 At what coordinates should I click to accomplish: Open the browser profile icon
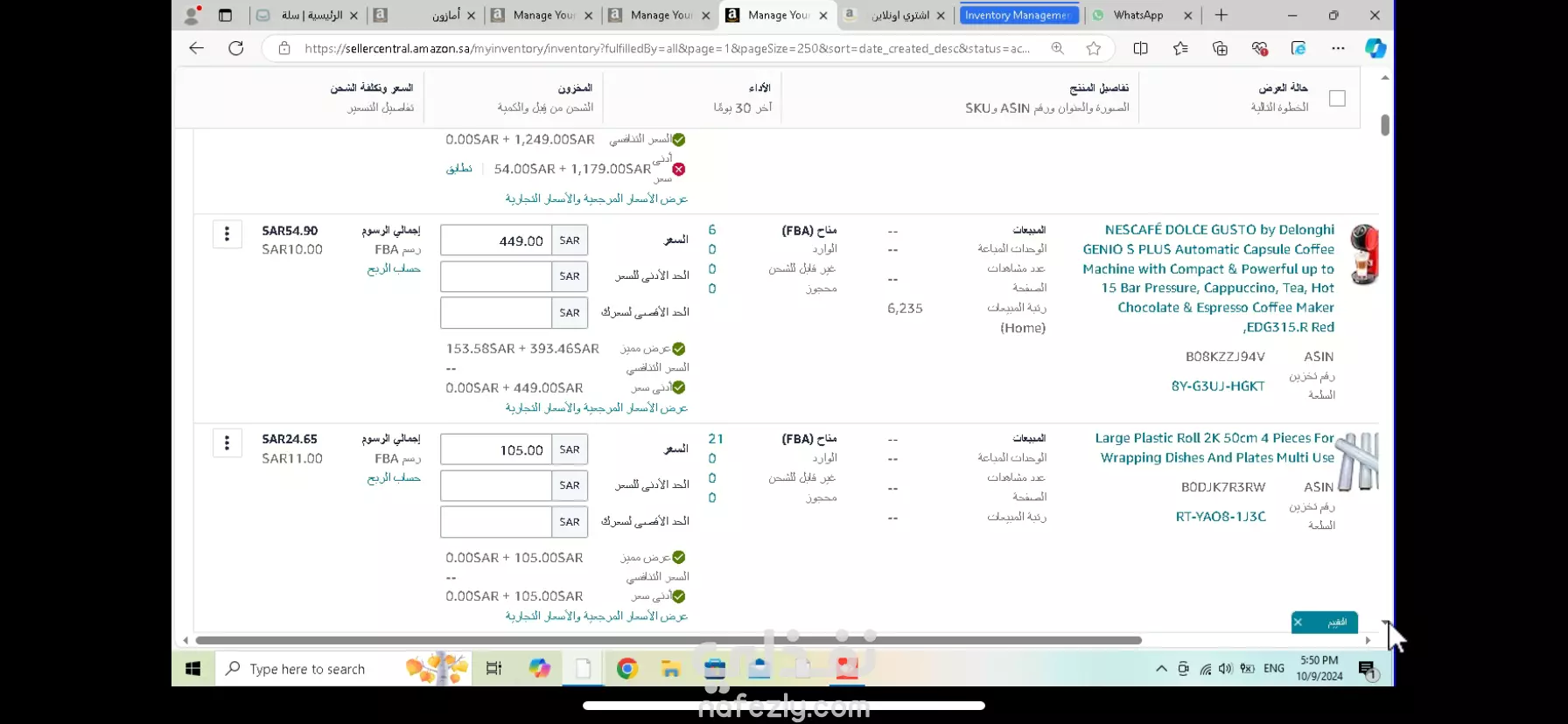click(x=192, y=15)
